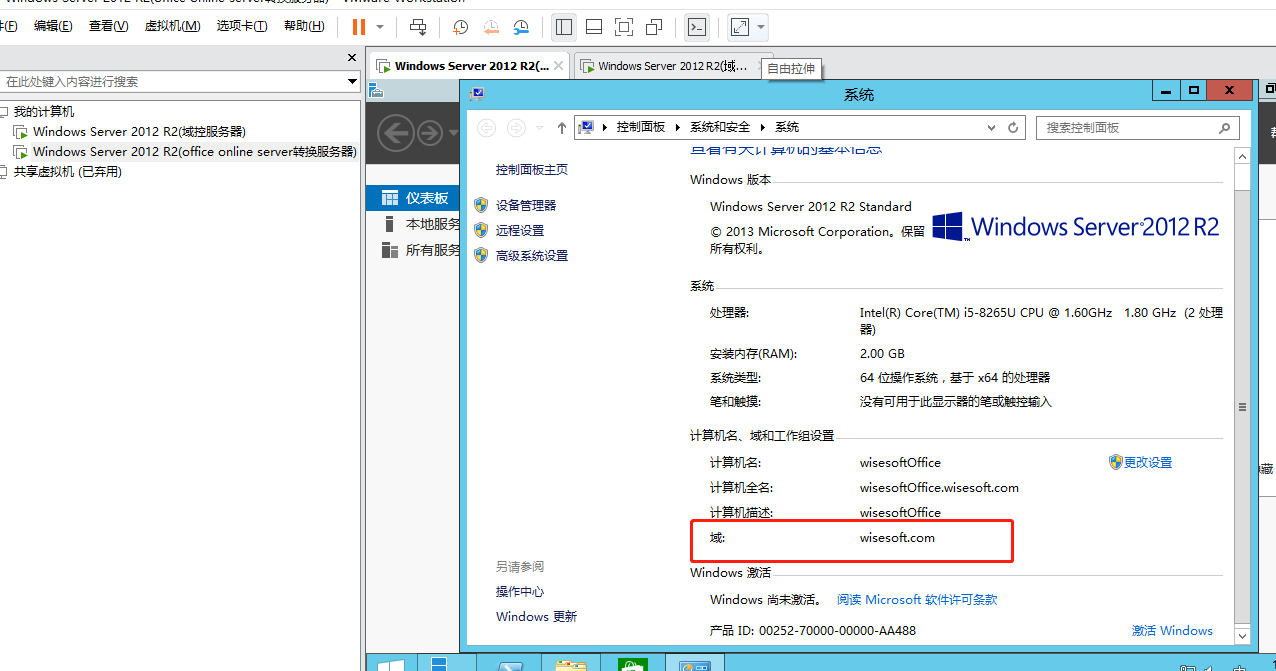The width and height of the screenshot is (1276, 671).
Task: Click the System window scrollbar thumb
Action: (1242, 406)
